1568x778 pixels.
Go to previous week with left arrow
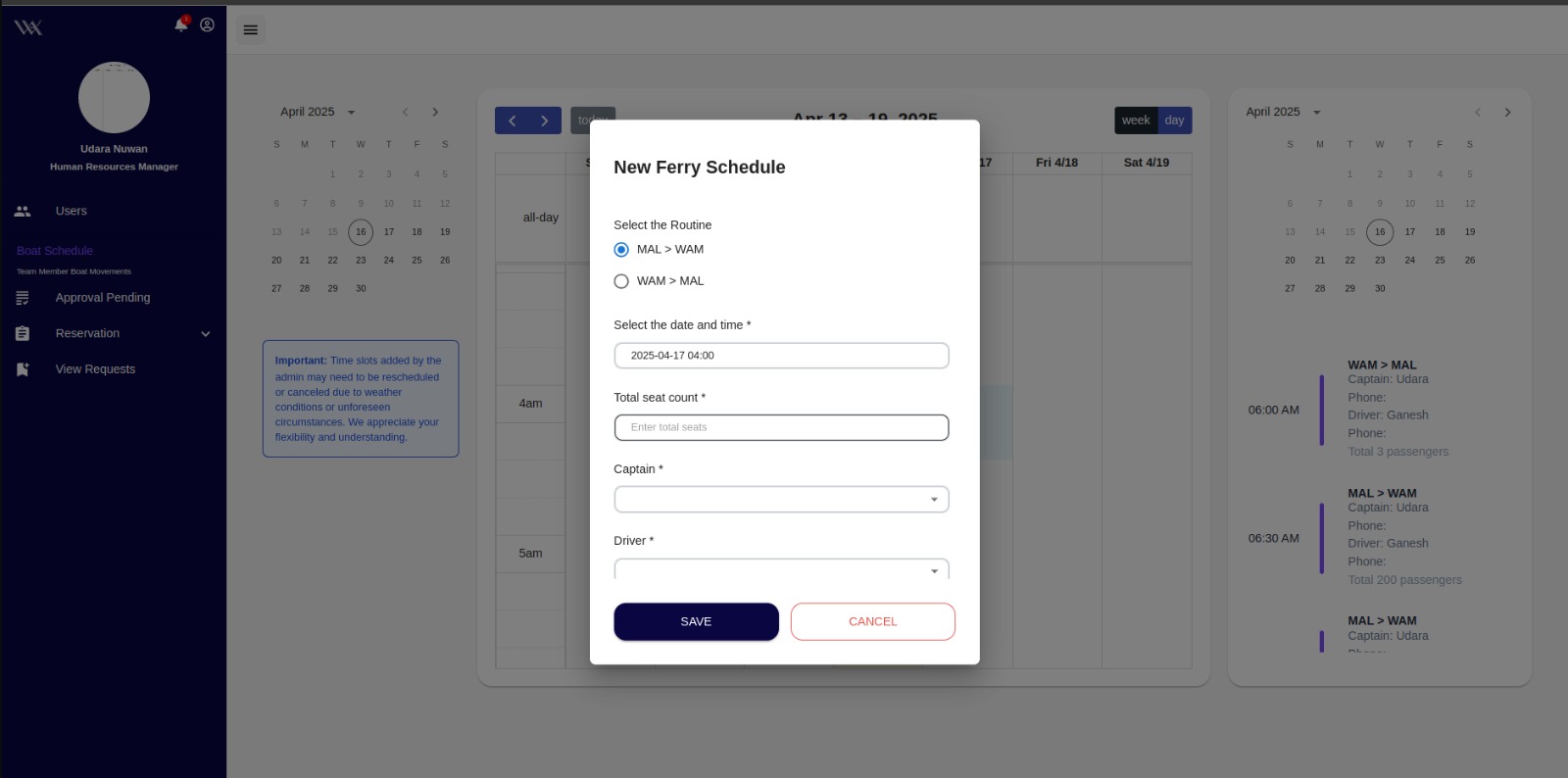(x=512, y=121)
